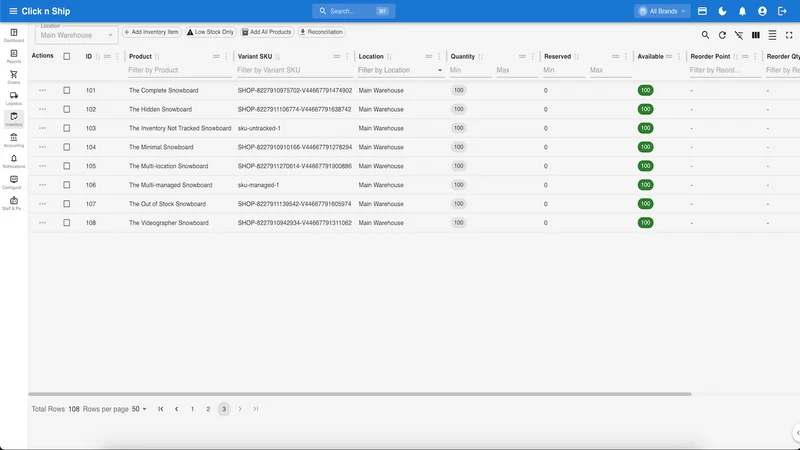The image size is (800, 450).
Task: Check the row 107 checkbox
Action: pos(67,204)
